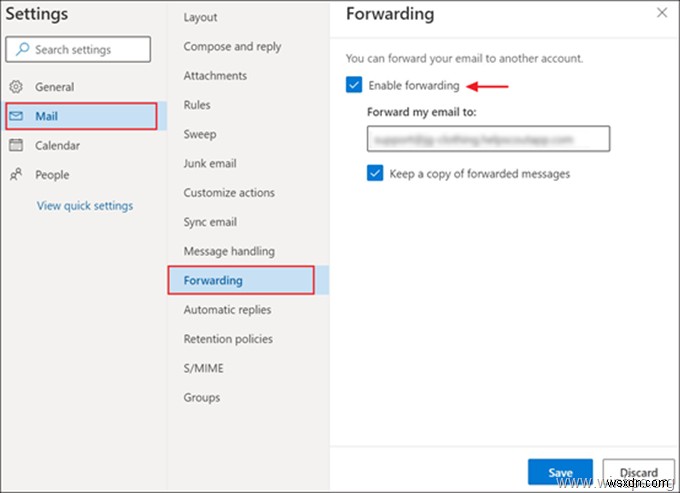
Task: Click the Save button
Action: 560,473
